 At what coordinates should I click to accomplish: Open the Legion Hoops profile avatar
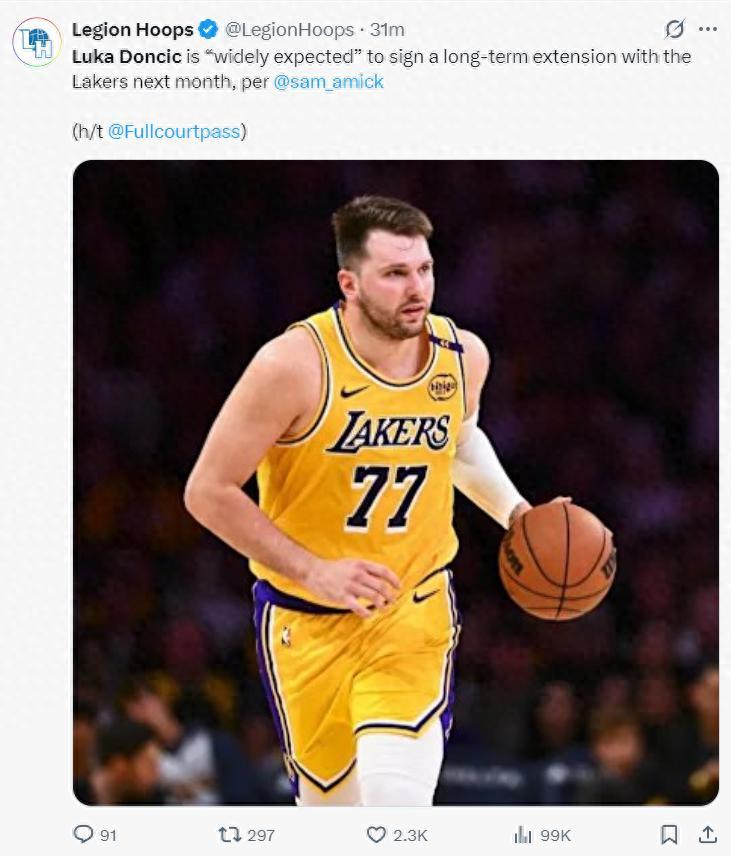click(x=37, y=42)
